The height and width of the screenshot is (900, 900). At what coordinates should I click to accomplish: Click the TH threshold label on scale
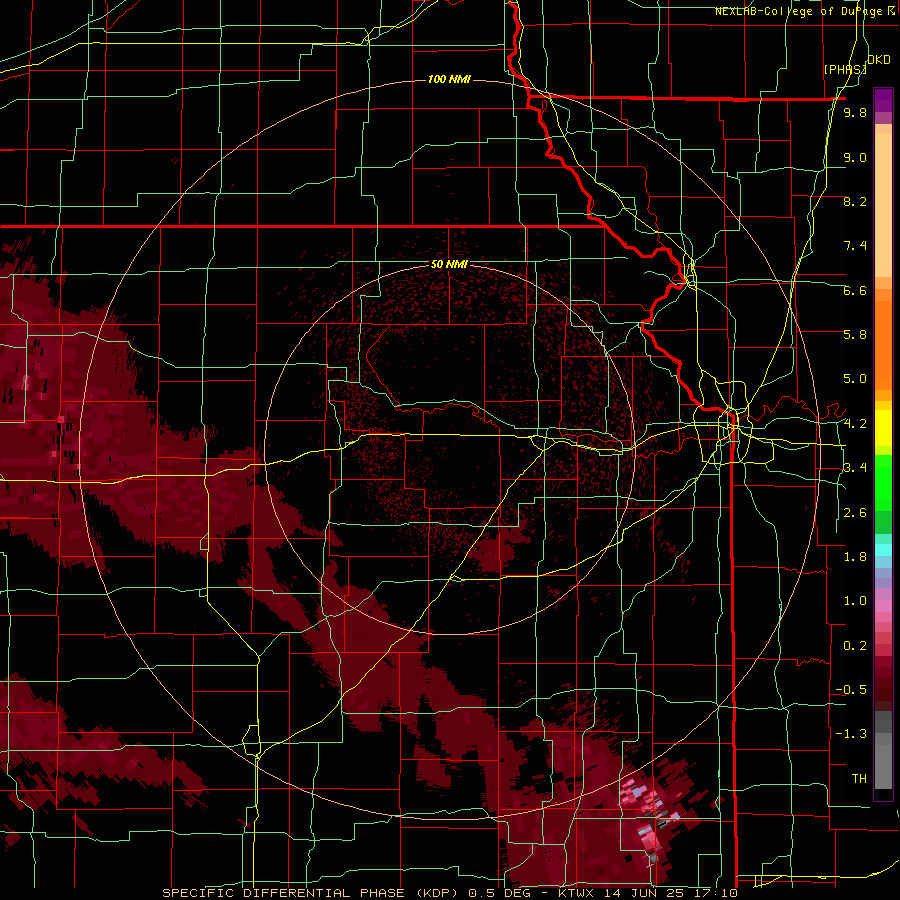pos(859,779)
